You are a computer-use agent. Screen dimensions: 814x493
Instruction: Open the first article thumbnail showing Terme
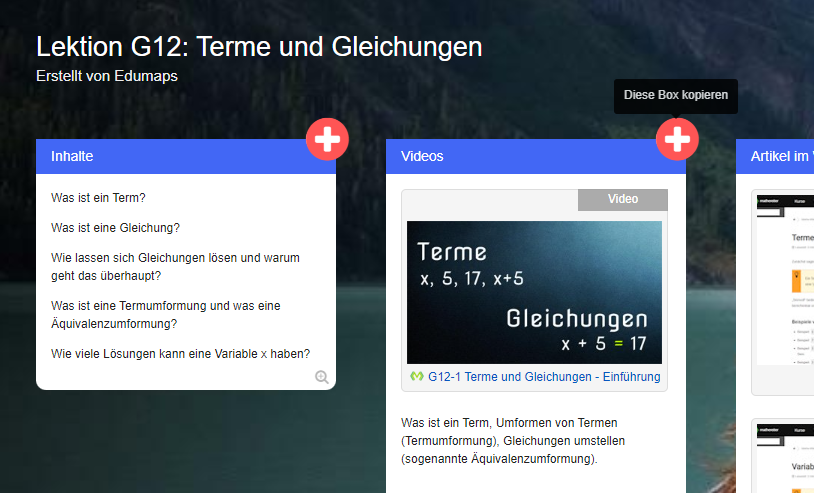click(785, 280)
